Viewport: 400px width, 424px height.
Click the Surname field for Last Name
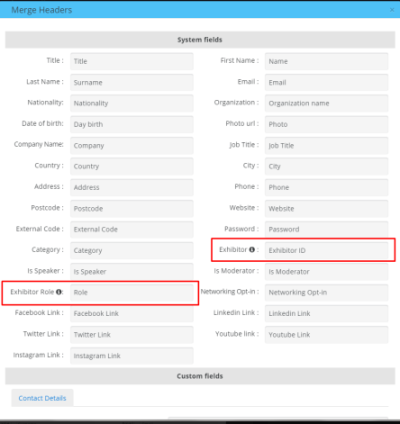[132, 82]
